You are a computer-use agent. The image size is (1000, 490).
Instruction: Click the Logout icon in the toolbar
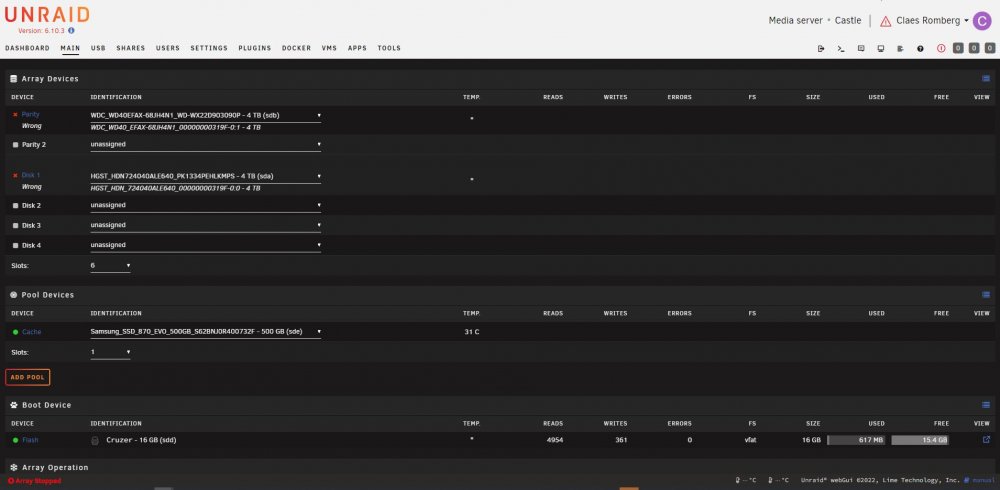[821, 48]
